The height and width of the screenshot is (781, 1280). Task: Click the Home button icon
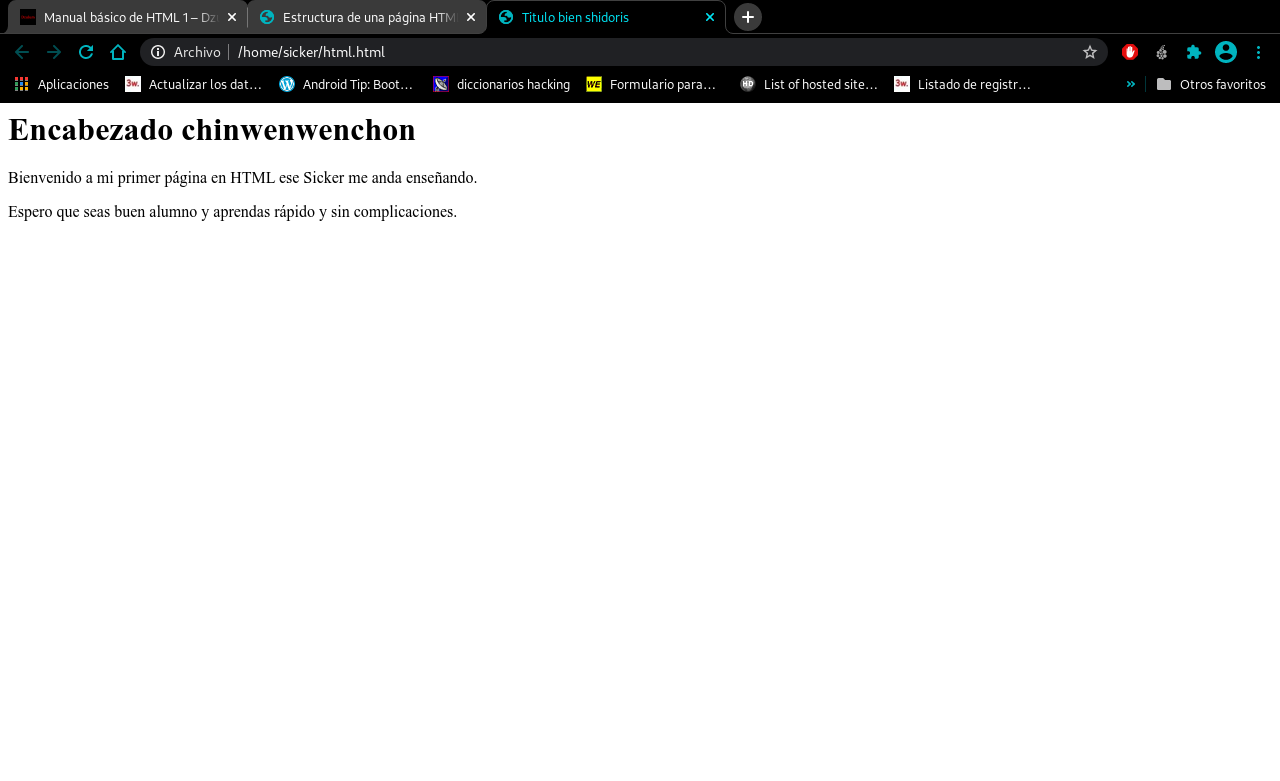[x=118, y=52]
